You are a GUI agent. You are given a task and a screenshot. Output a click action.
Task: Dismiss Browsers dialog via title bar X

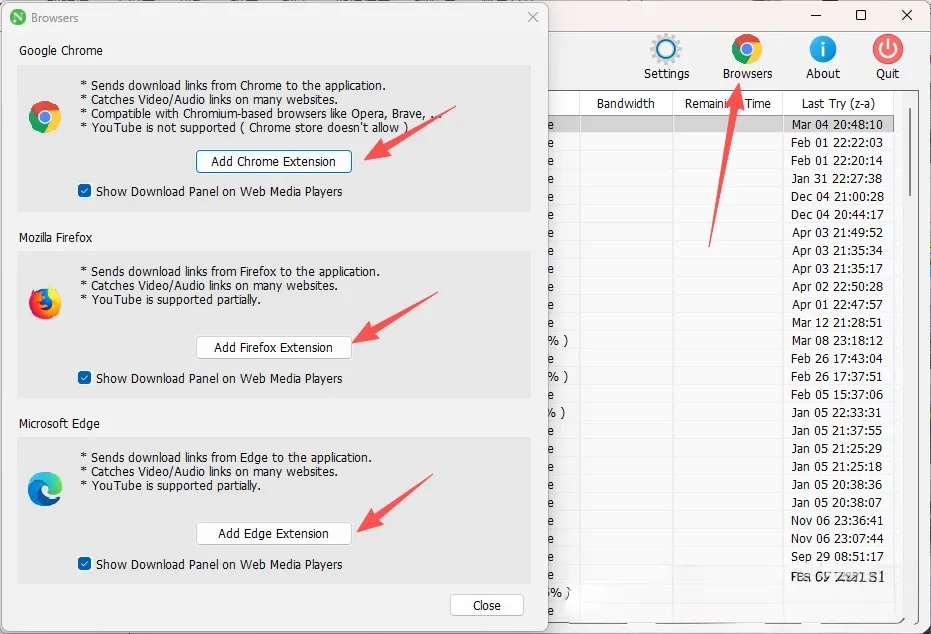(x=533, y=17)
